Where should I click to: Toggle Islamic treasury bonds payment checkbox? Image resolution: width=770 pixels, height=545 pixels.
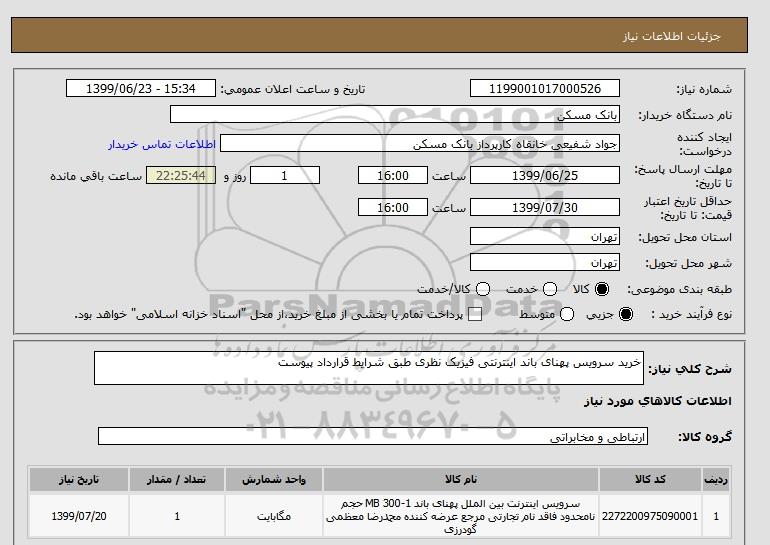tap(475, 314)
